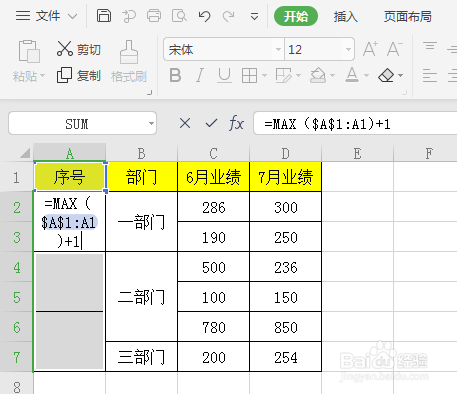
Task: Click the left align text icon
Action: coord(430,75)
